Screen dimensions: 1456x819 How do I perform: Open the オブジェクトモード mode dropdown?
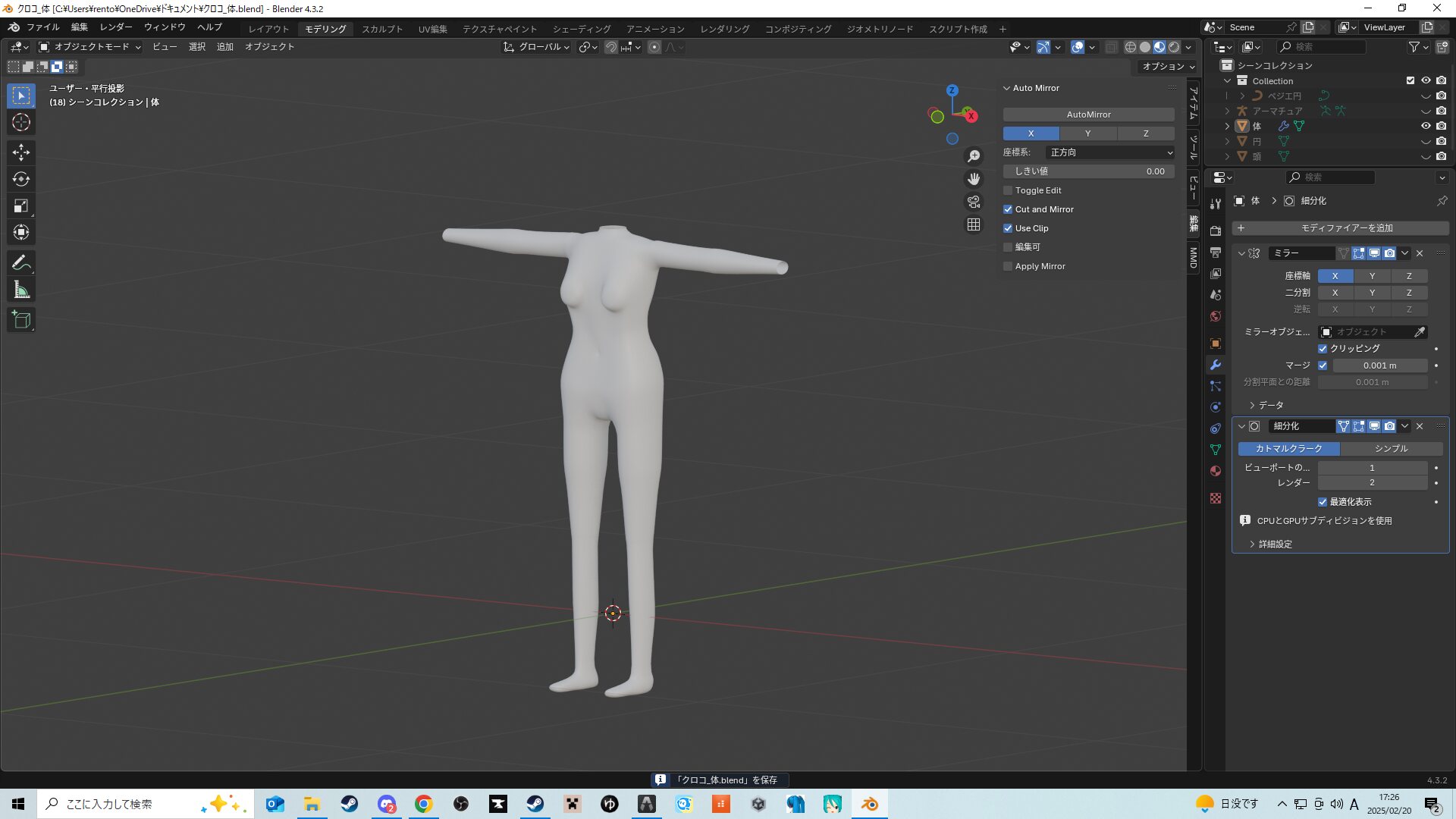coord(90,47)
